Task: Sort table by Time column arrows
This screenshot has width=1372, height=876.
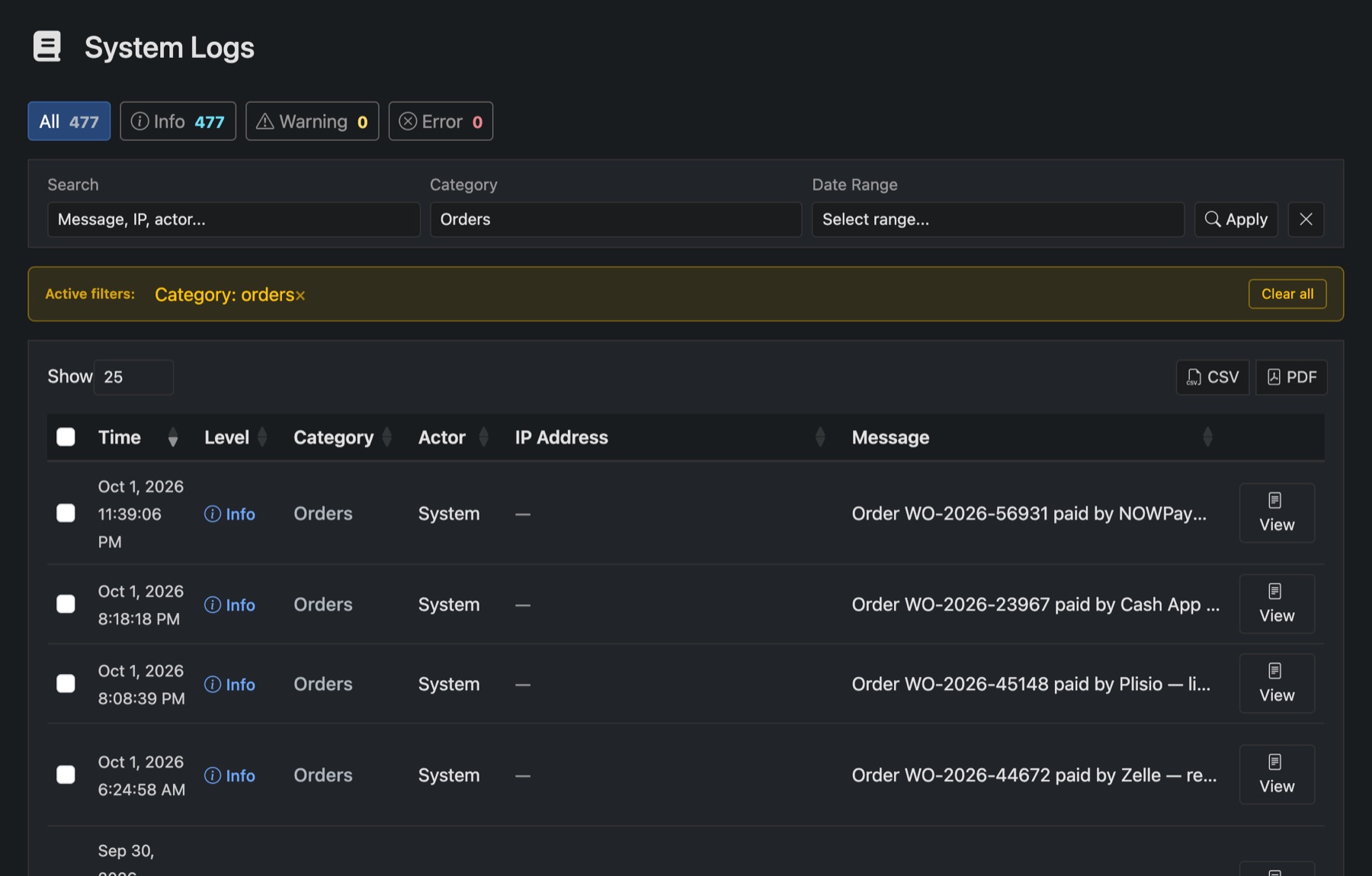Action: 173,437
